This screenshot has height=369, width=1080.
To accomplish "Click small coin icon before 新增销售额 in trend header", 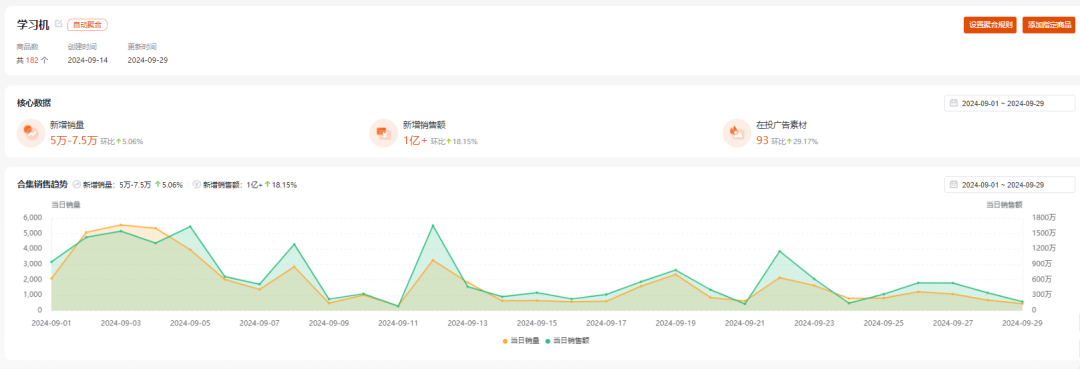I will click(196, 184).
